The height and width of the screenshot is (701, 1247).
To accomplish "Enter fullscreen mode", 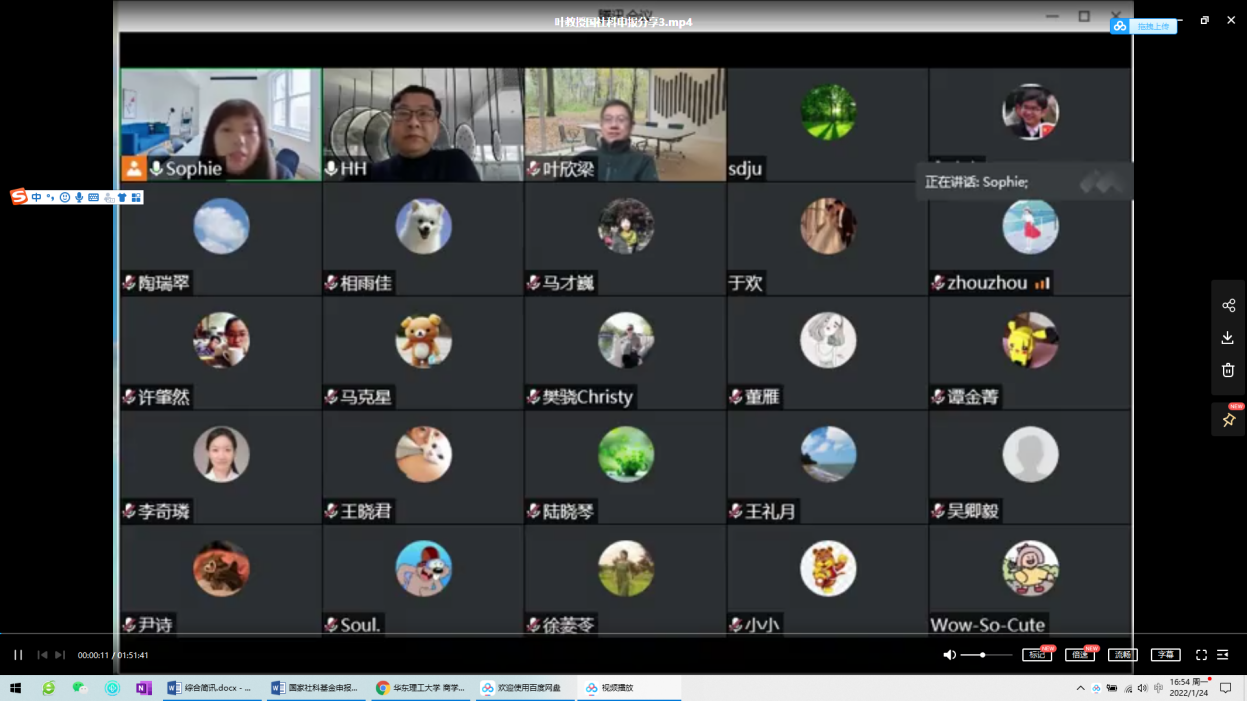I will click(1202, 655).
